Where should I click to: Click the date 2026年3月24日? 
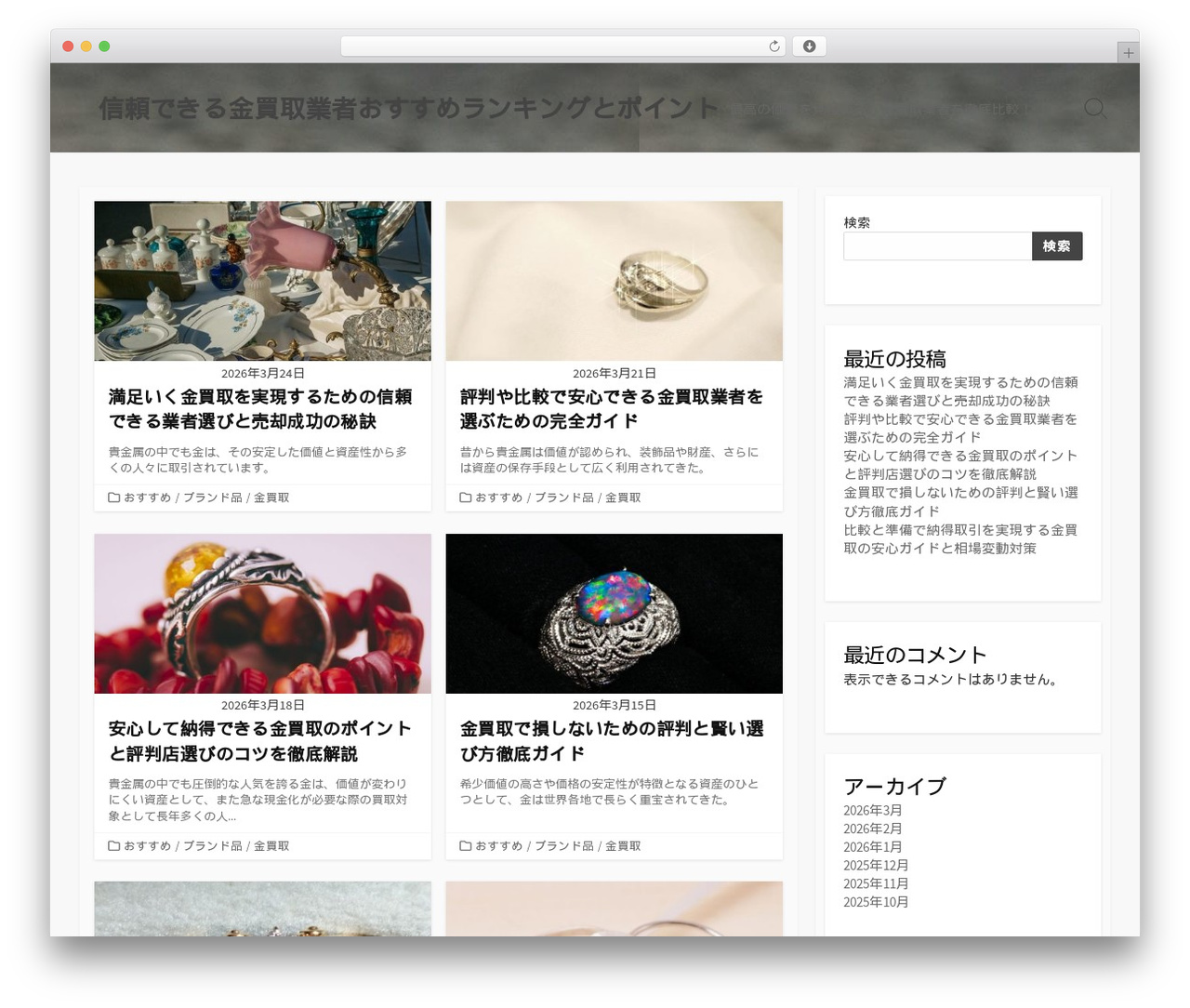coord(263,373)
